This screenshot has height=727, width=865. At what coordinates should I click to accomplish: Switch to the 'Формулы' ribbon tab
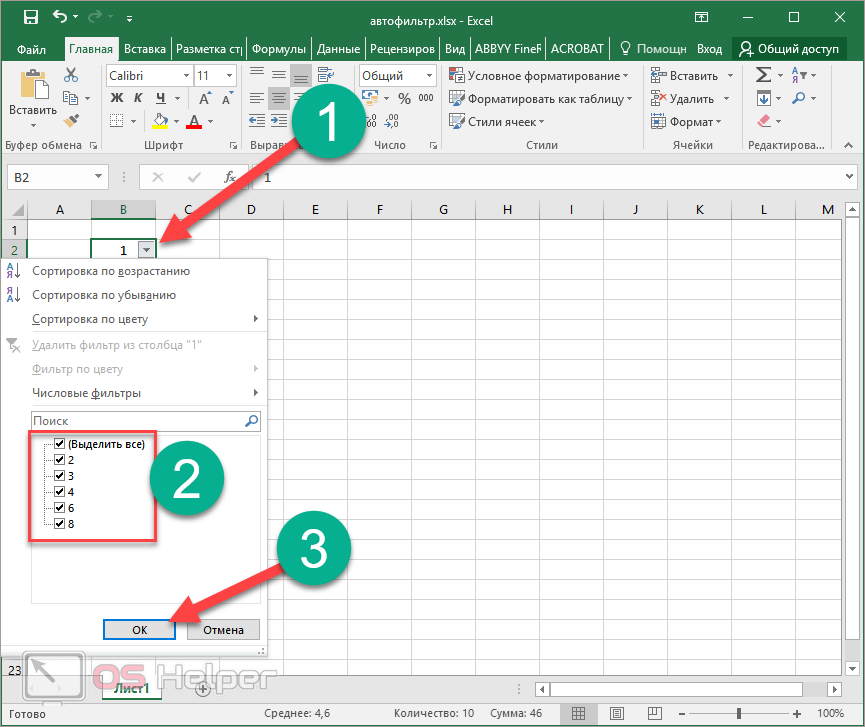point(278,49)
